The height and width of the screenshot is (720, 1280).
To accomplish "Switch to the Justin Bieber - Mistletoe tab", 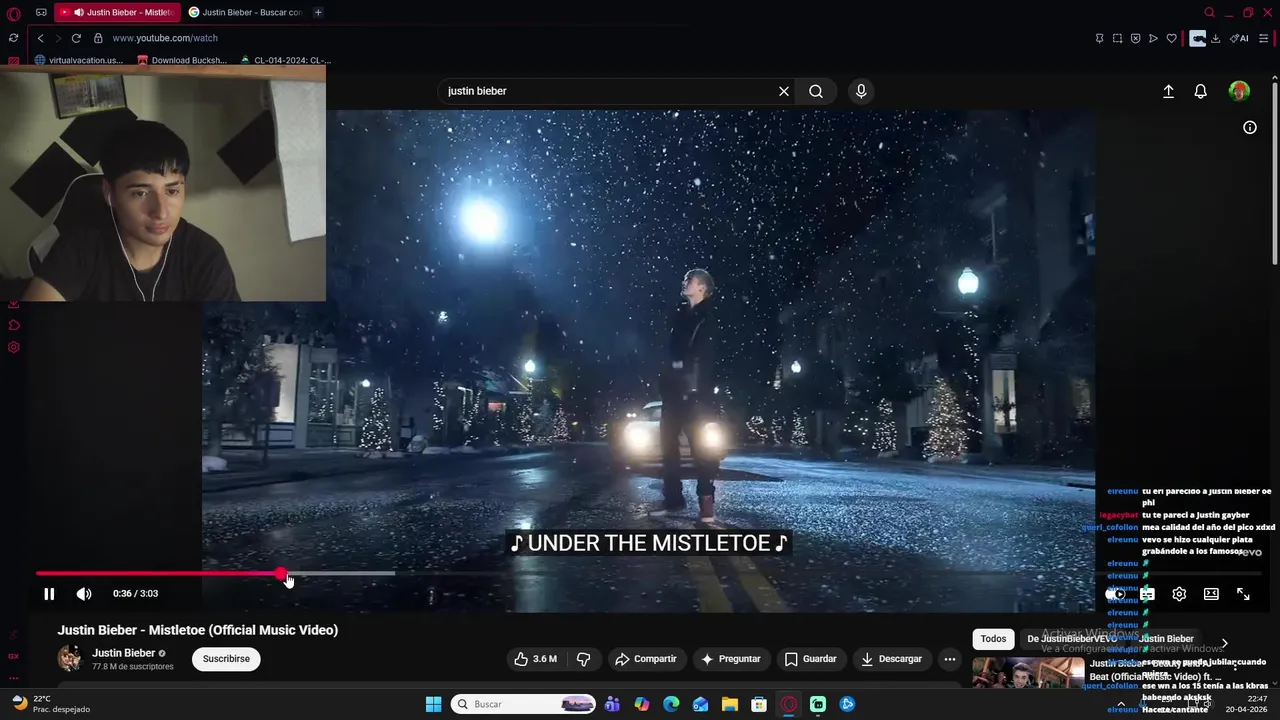I will tap(117, 12).
